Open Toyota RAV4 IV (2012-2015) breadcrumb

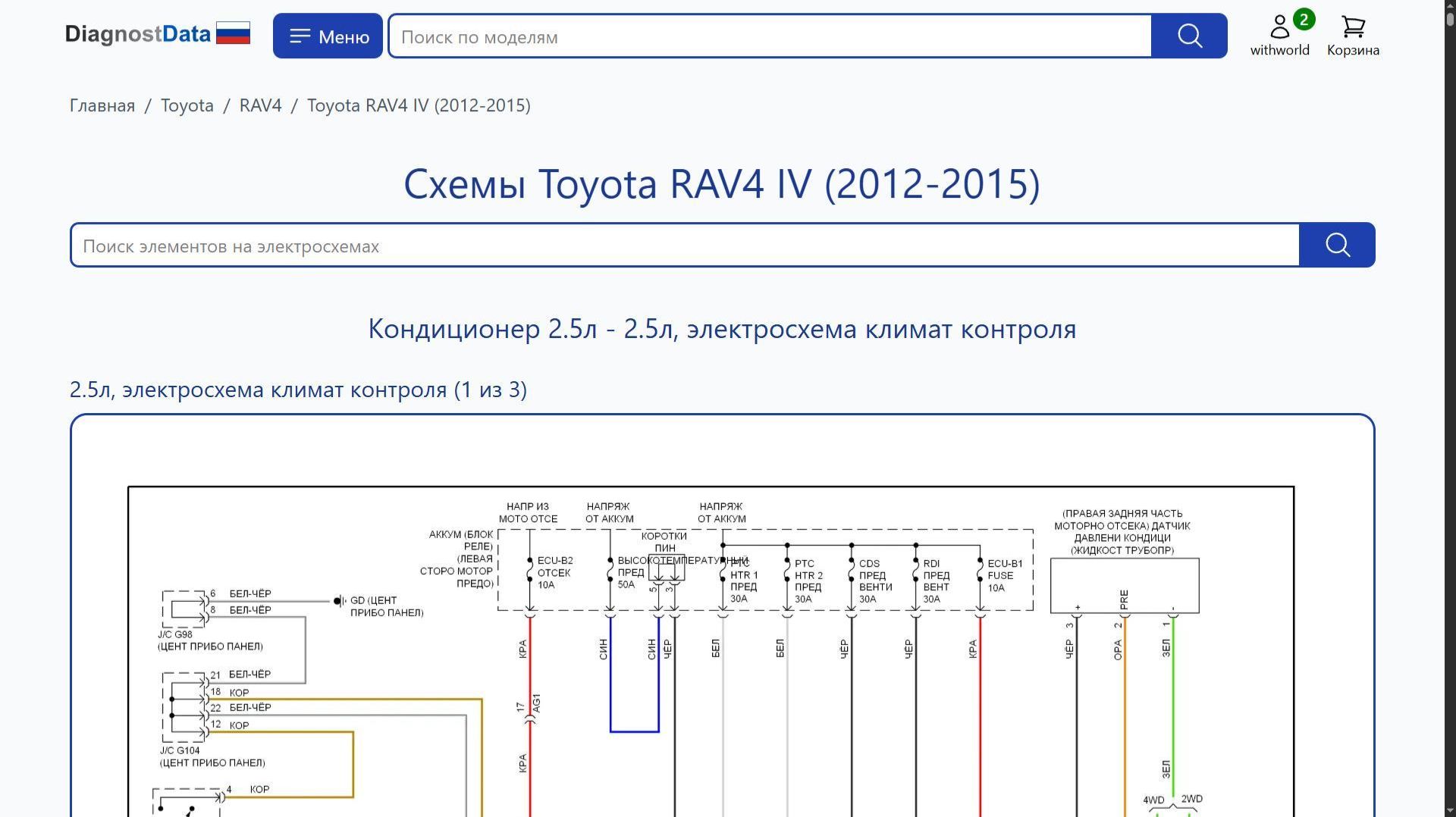(419, 105)
